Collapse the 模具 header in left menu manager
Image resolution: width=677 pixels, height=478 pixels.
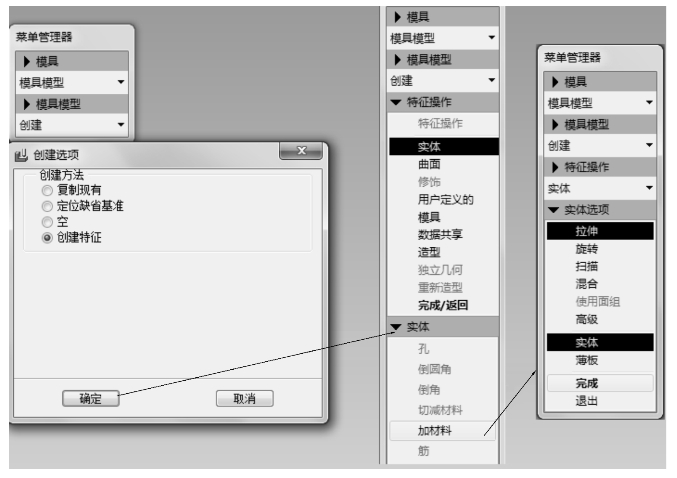72,61
